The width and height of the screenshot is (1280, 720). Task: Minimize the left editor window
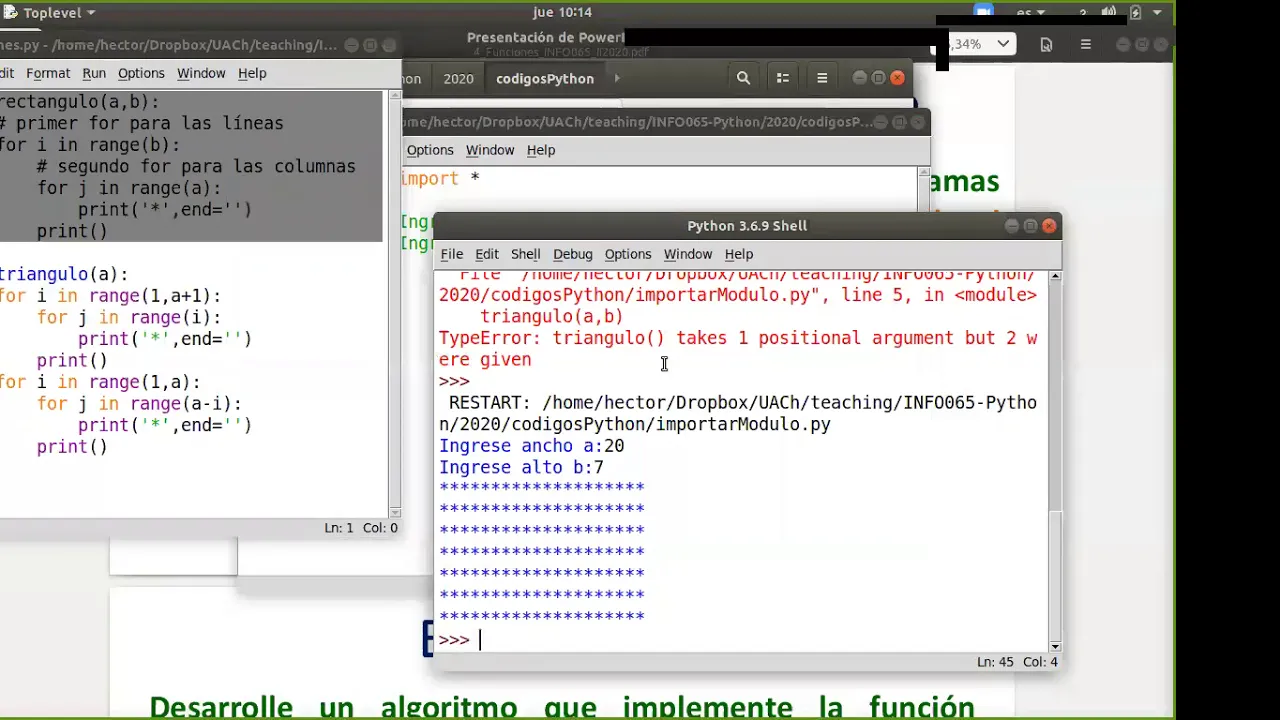[x=352, y=45]
